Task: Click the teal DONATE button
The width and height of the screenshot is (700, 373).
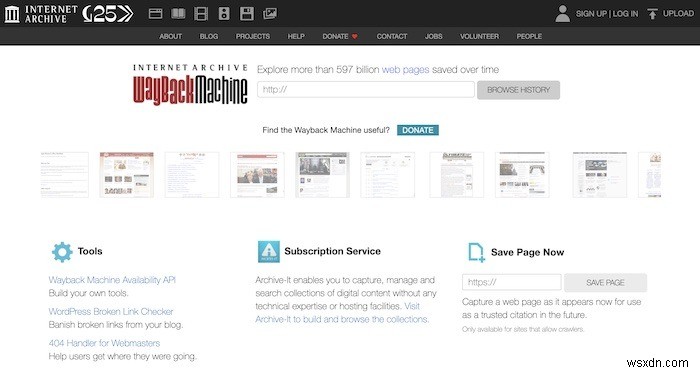Action: coord(418,130)
